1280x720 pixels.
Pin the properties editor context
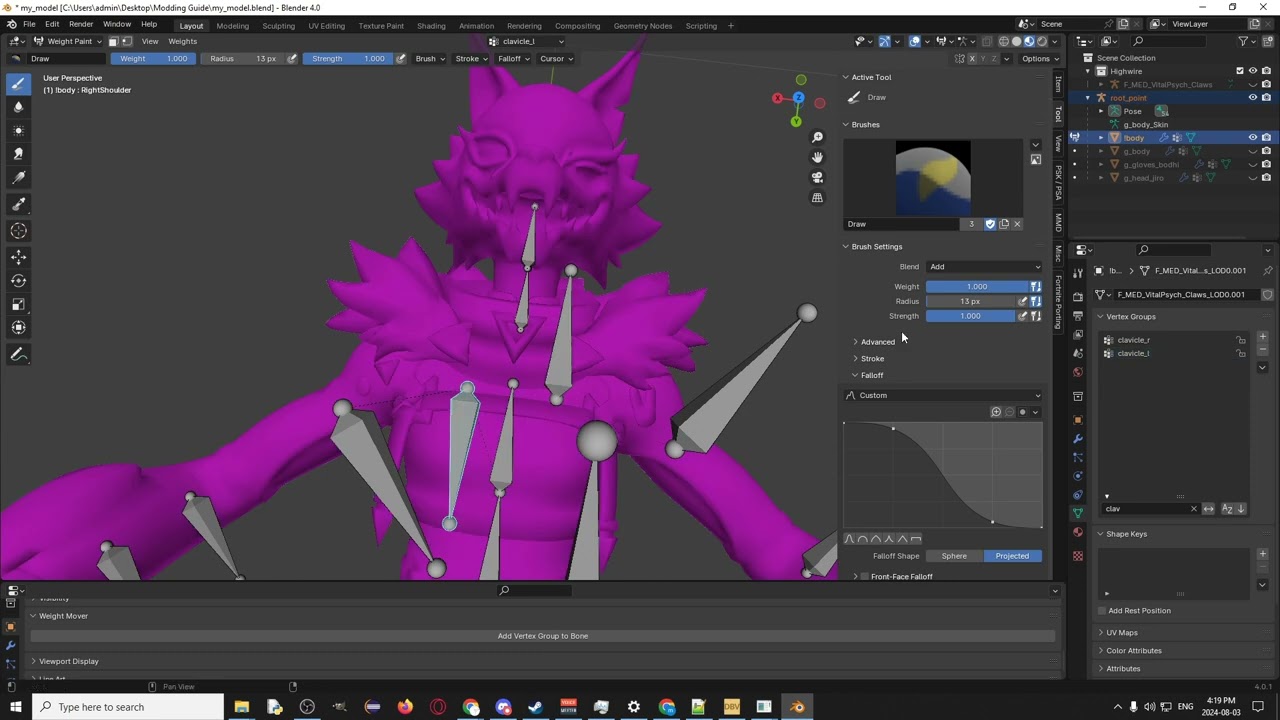tap(1267, 271)
